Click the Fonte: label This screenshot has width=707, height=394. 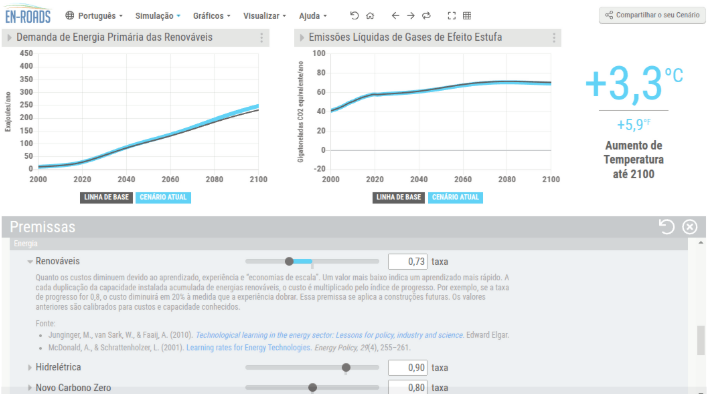click(x=46, y=323)
